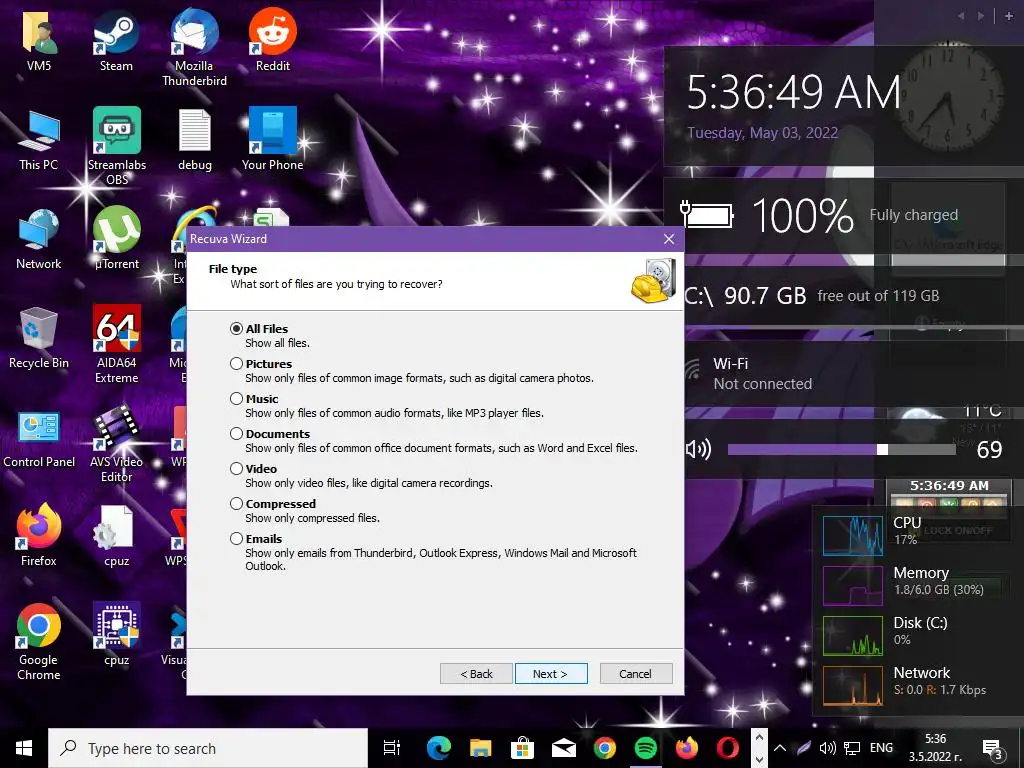Open the Reddit desktop shortcut

click(x=273, y=40)
